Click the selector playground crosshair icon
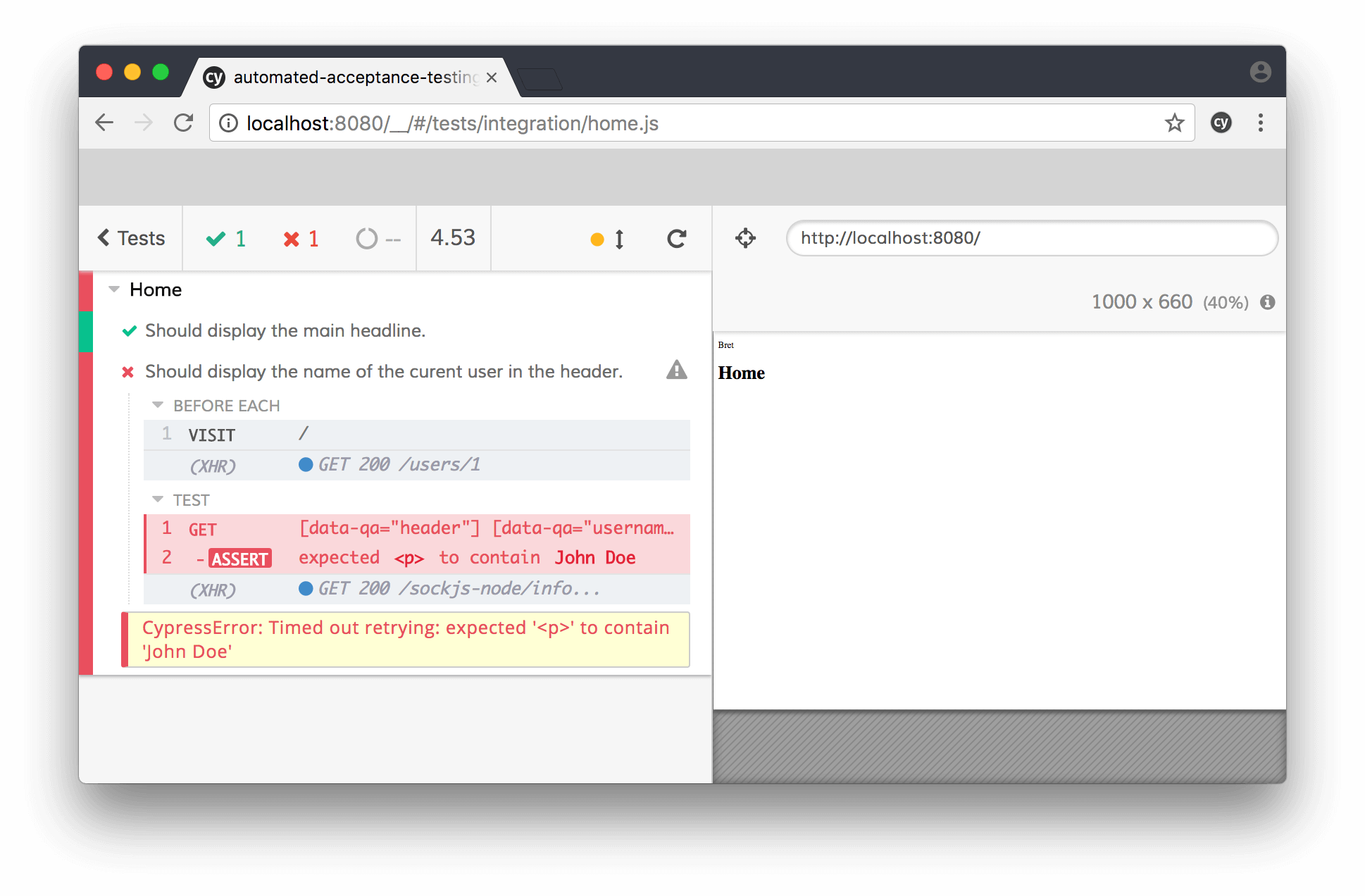 [745, 238]
